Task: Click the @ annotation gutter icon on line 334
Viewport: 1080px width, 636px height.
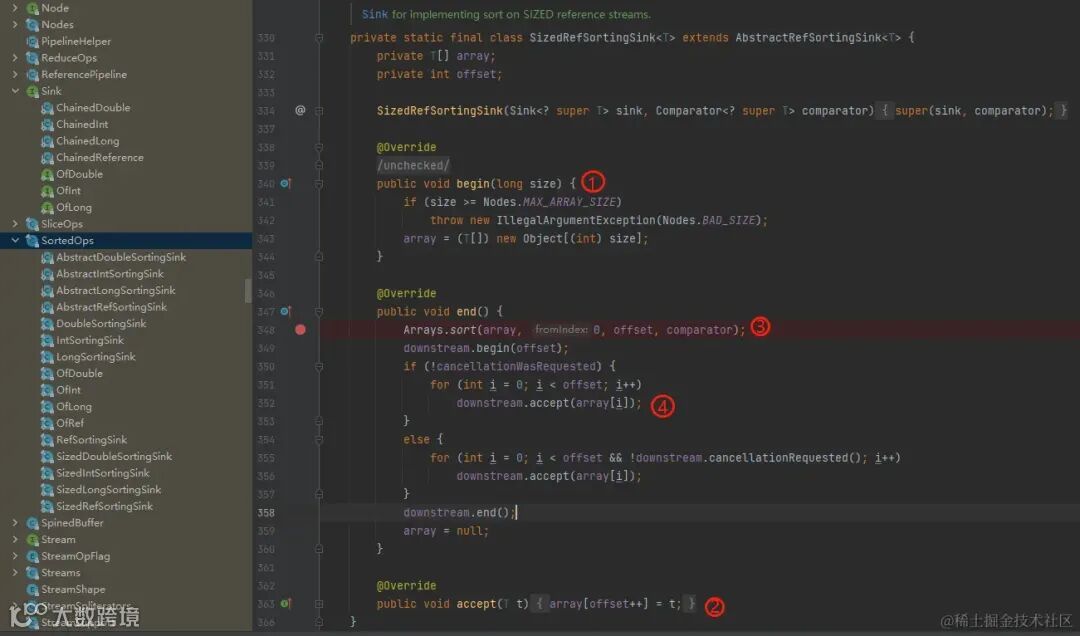Action: (300, 110)
